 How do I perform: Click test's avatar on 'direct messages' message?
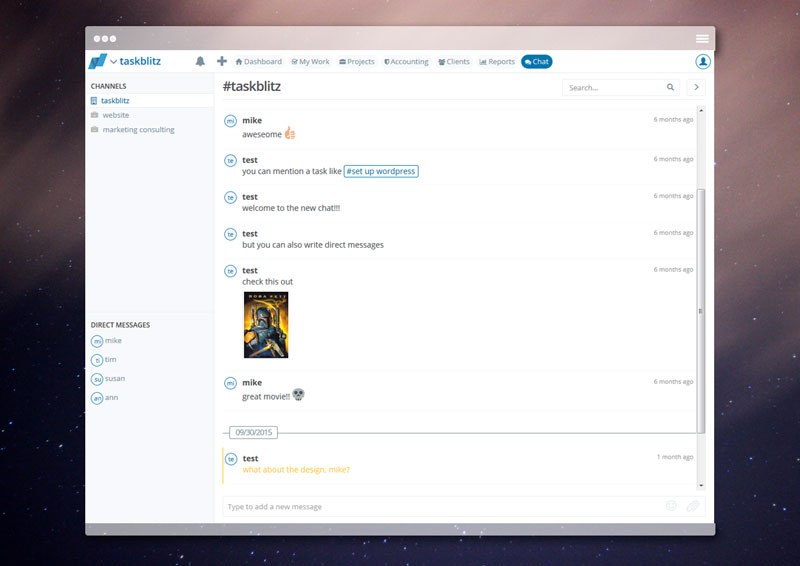pyautogui.click(x=231, y=234)
